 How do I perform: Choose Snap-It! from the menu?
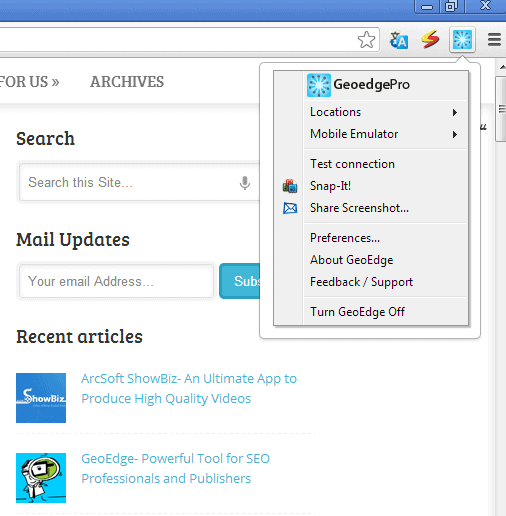coord(385,186)
